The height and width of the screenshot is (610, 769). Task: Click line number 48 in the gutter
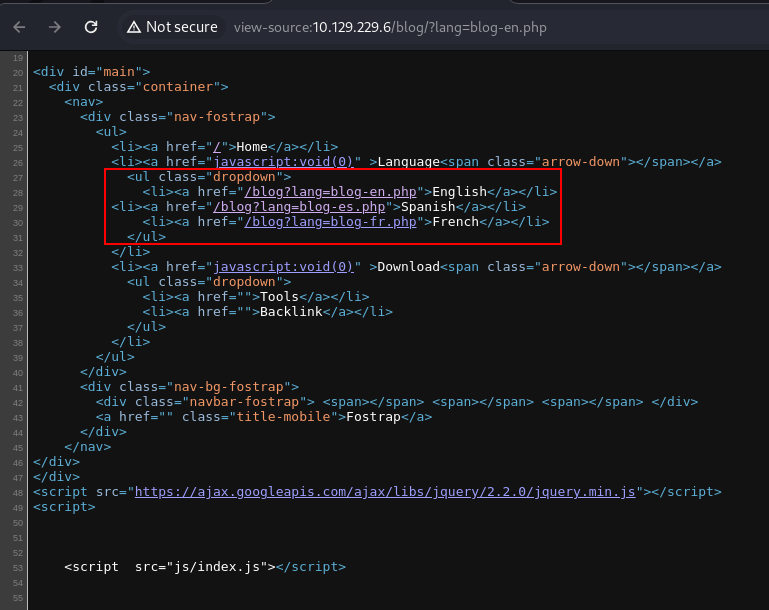pos(18,493)
